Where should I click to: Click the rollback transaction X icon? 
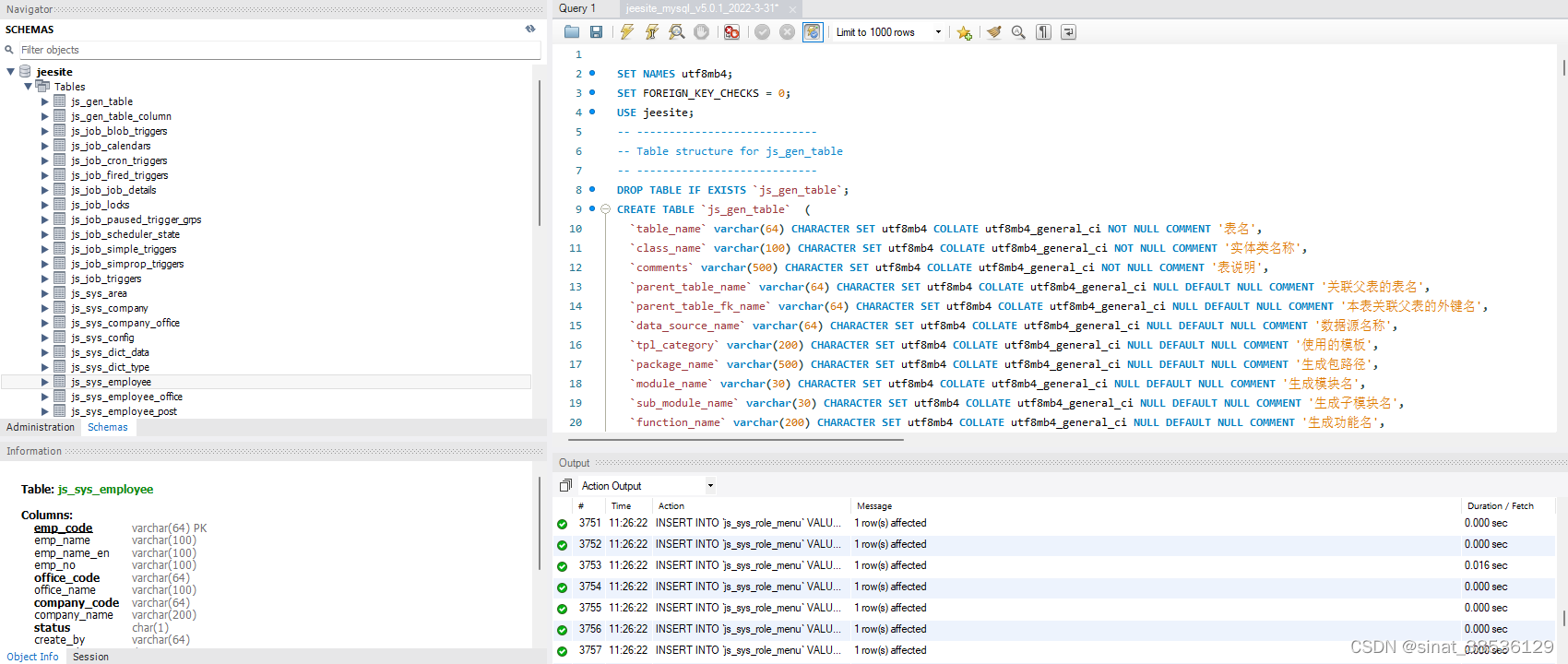[787, 32]
